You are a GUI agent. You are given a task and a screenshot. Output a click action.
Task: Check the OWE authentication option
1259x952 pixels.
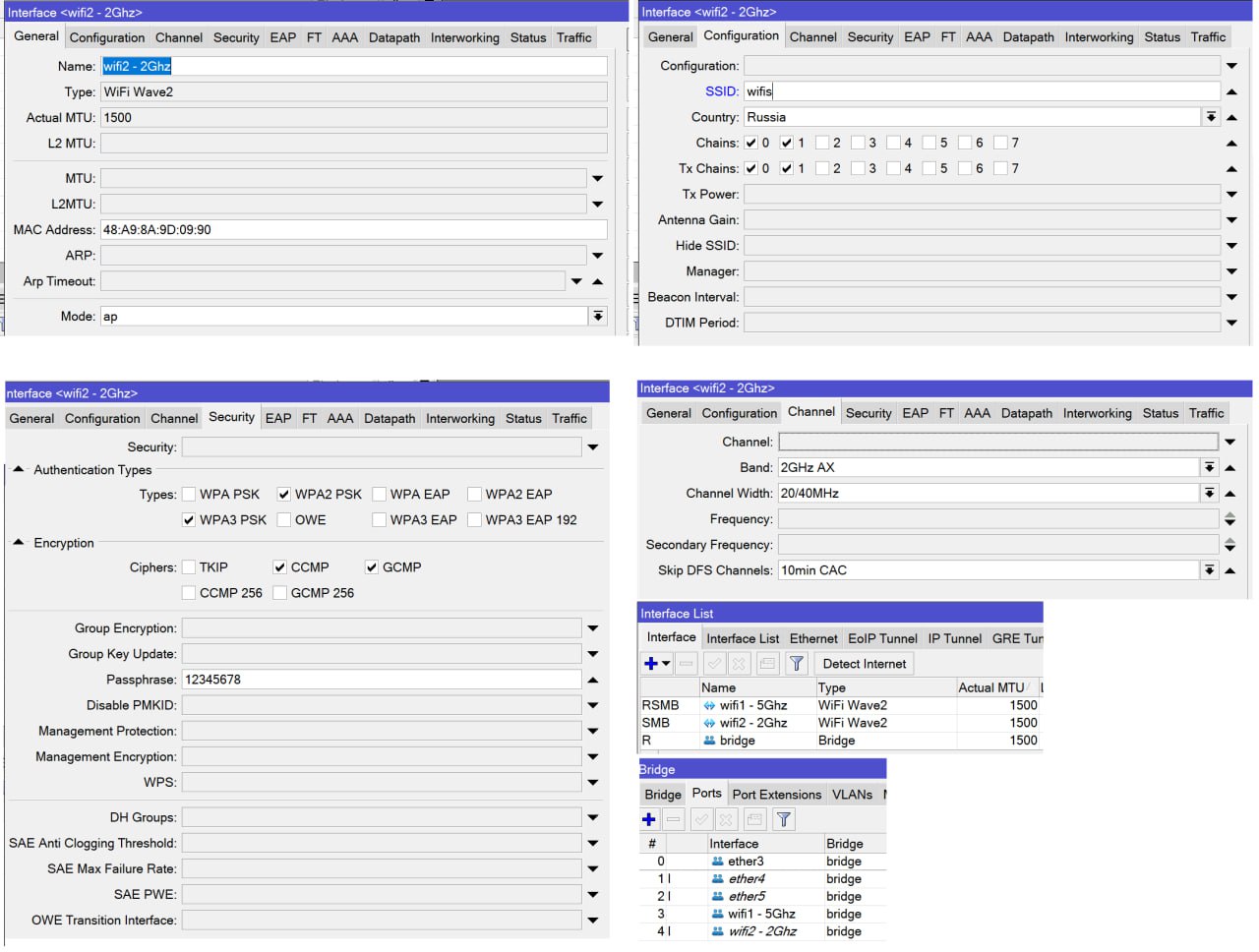coord(283,520)
